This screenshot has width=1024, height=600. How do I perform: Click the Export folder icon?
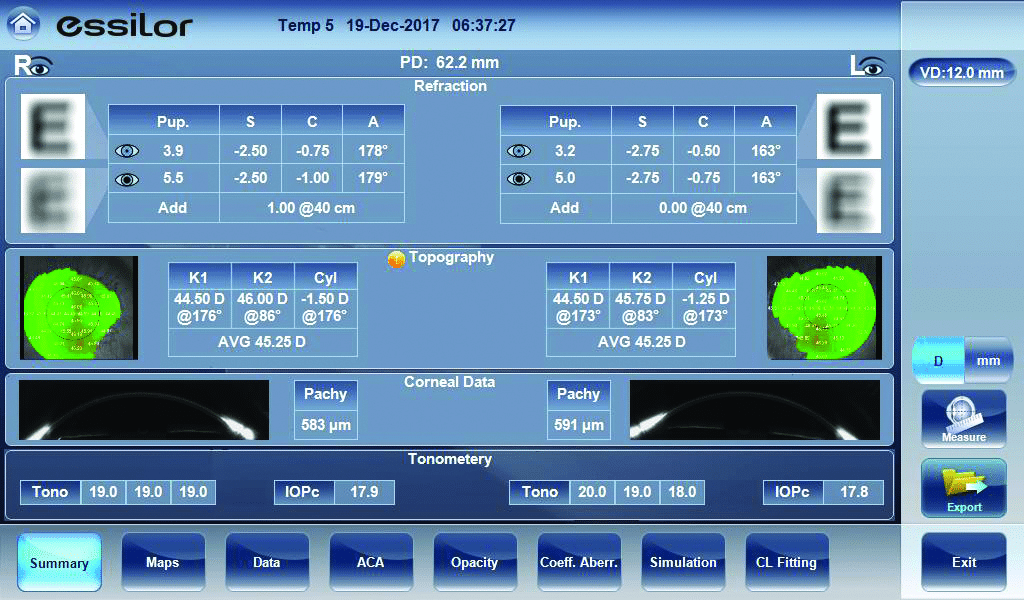[x=963, y=487]
